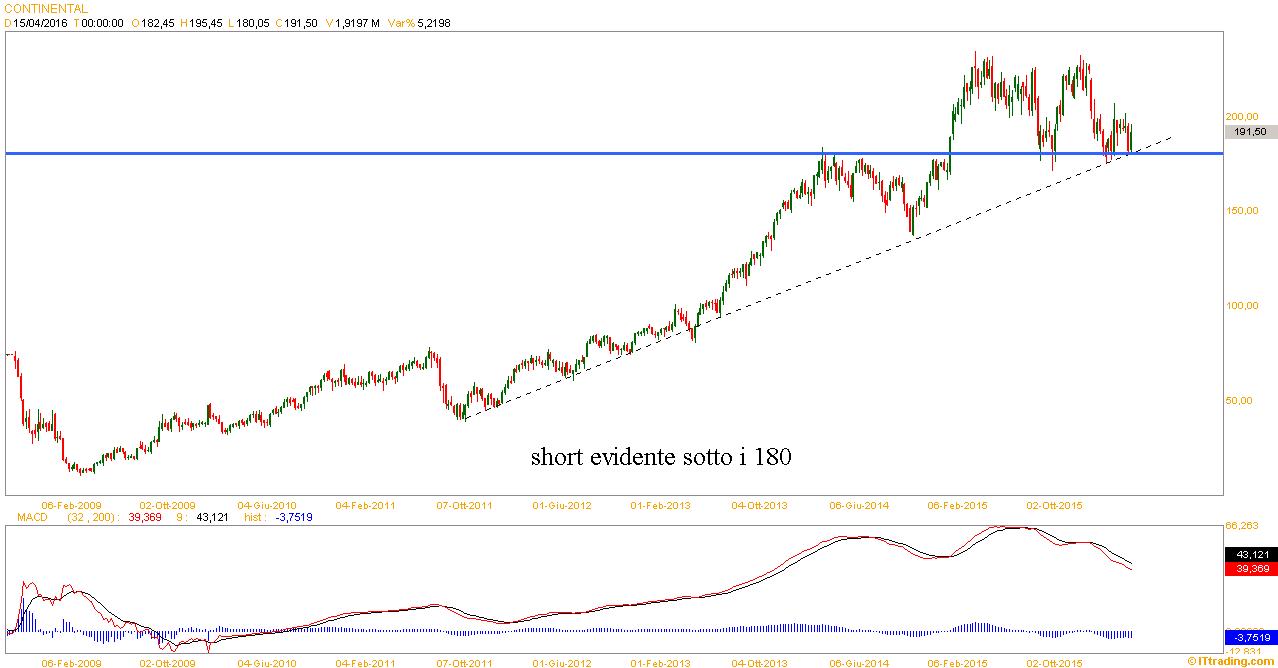Click the 200,00 price axis label
The image size is (1278, 668).
(1241, 116)
